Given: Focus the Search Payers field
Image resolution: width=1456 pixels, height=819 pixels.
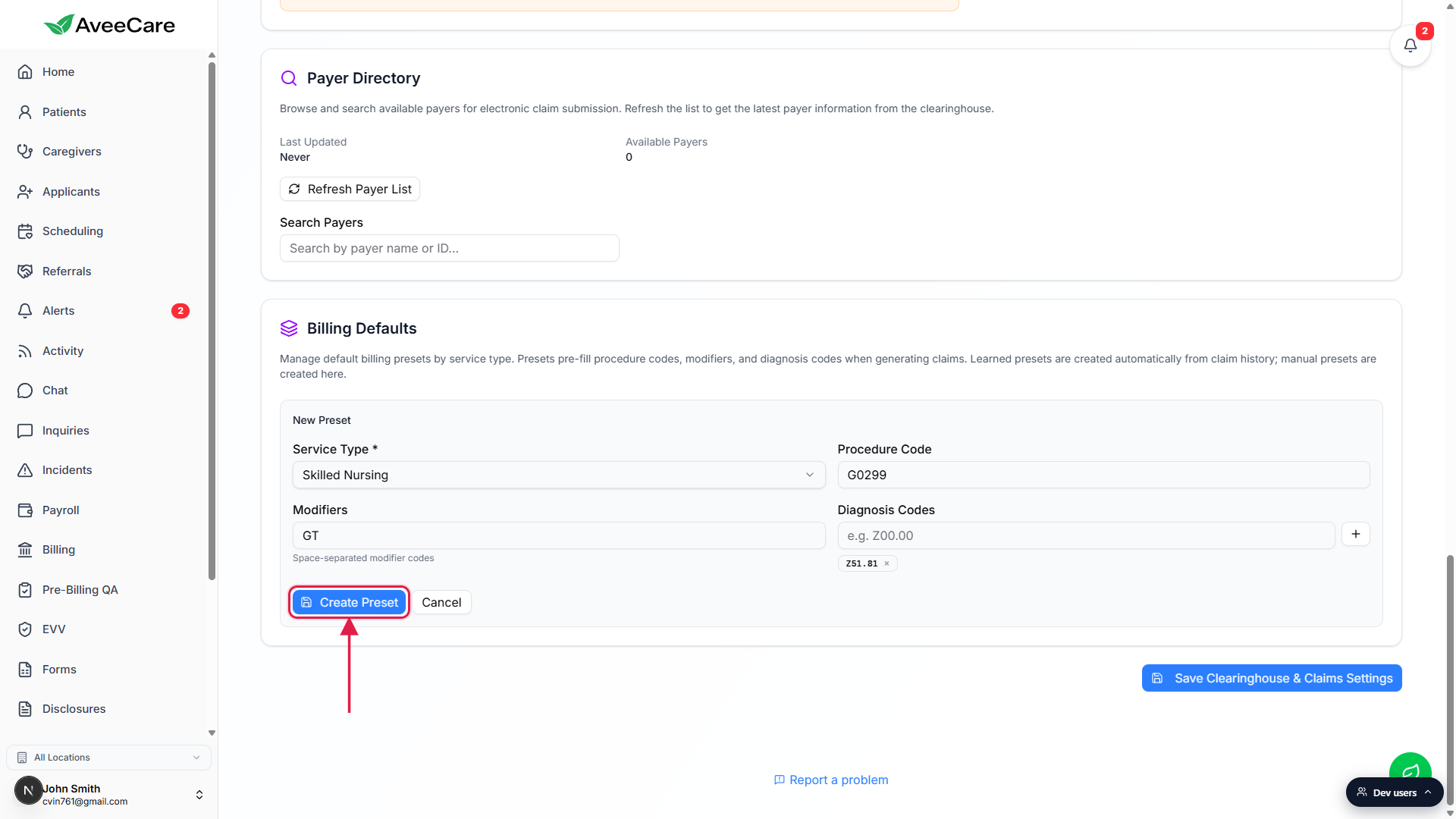Looking at the screenshot, I should [x=449, y=248].
